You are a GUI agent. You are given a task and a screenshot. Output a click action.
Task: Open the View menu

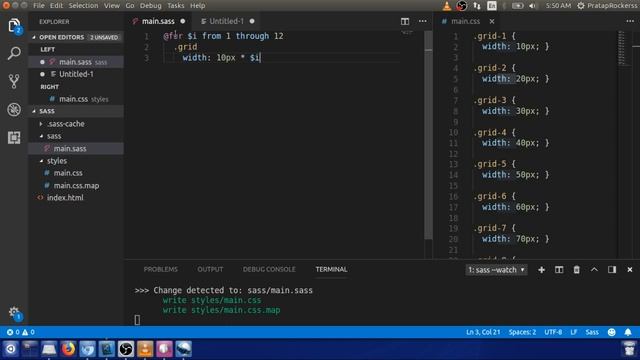coord(111,6)
